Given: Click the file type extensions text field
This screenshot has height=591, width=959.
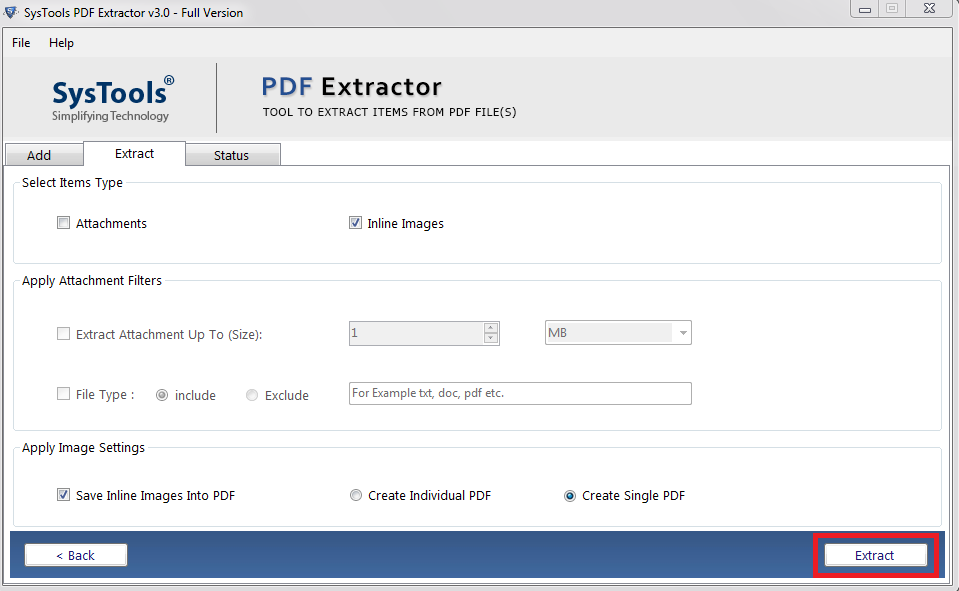Looking at the screenshot, I should [x=520, y=393].
